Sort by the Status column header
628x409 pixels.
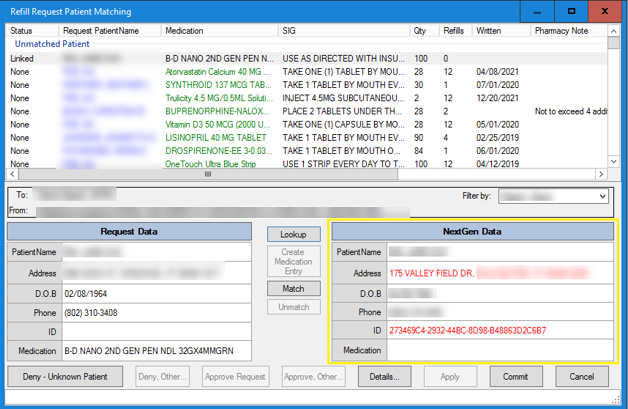32,31
